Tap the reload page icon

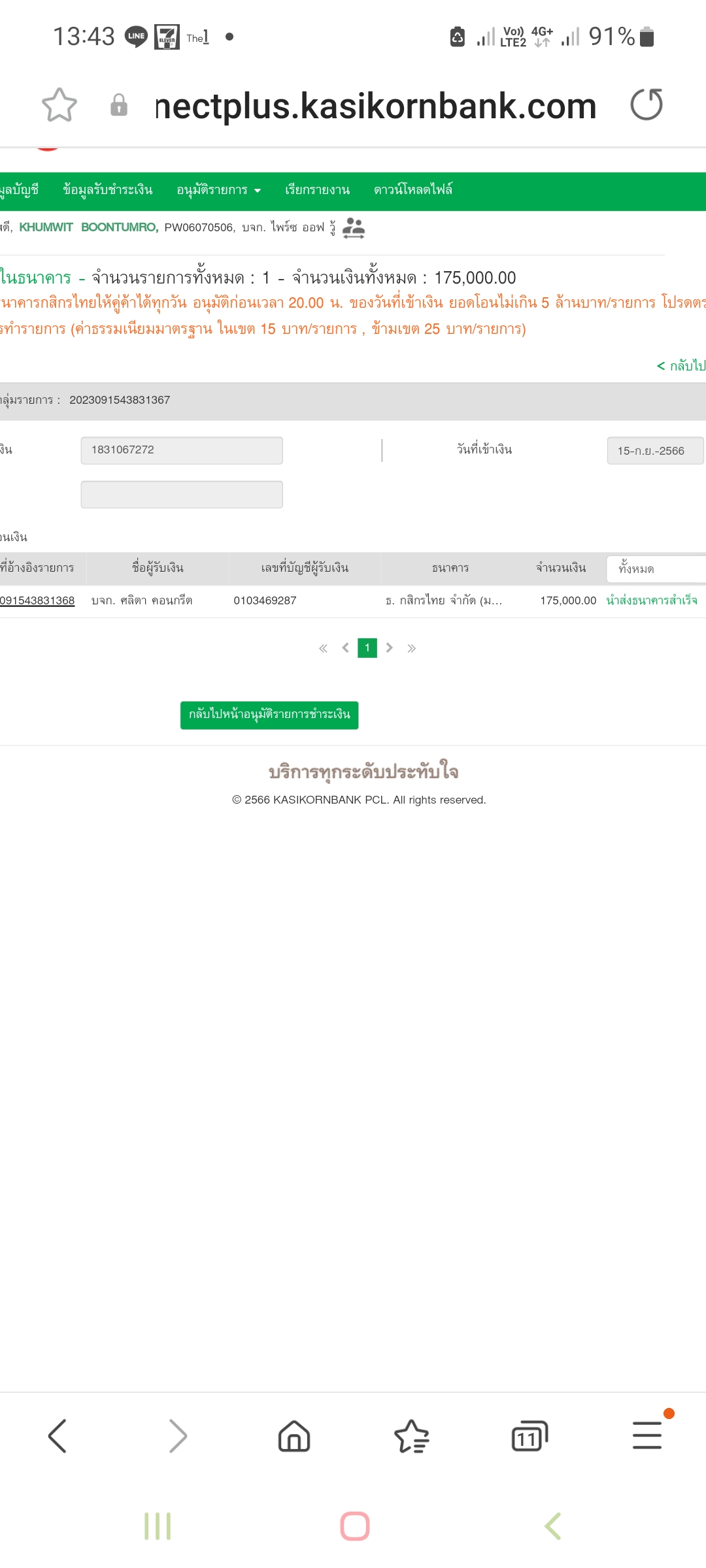(x=647, y=105)
